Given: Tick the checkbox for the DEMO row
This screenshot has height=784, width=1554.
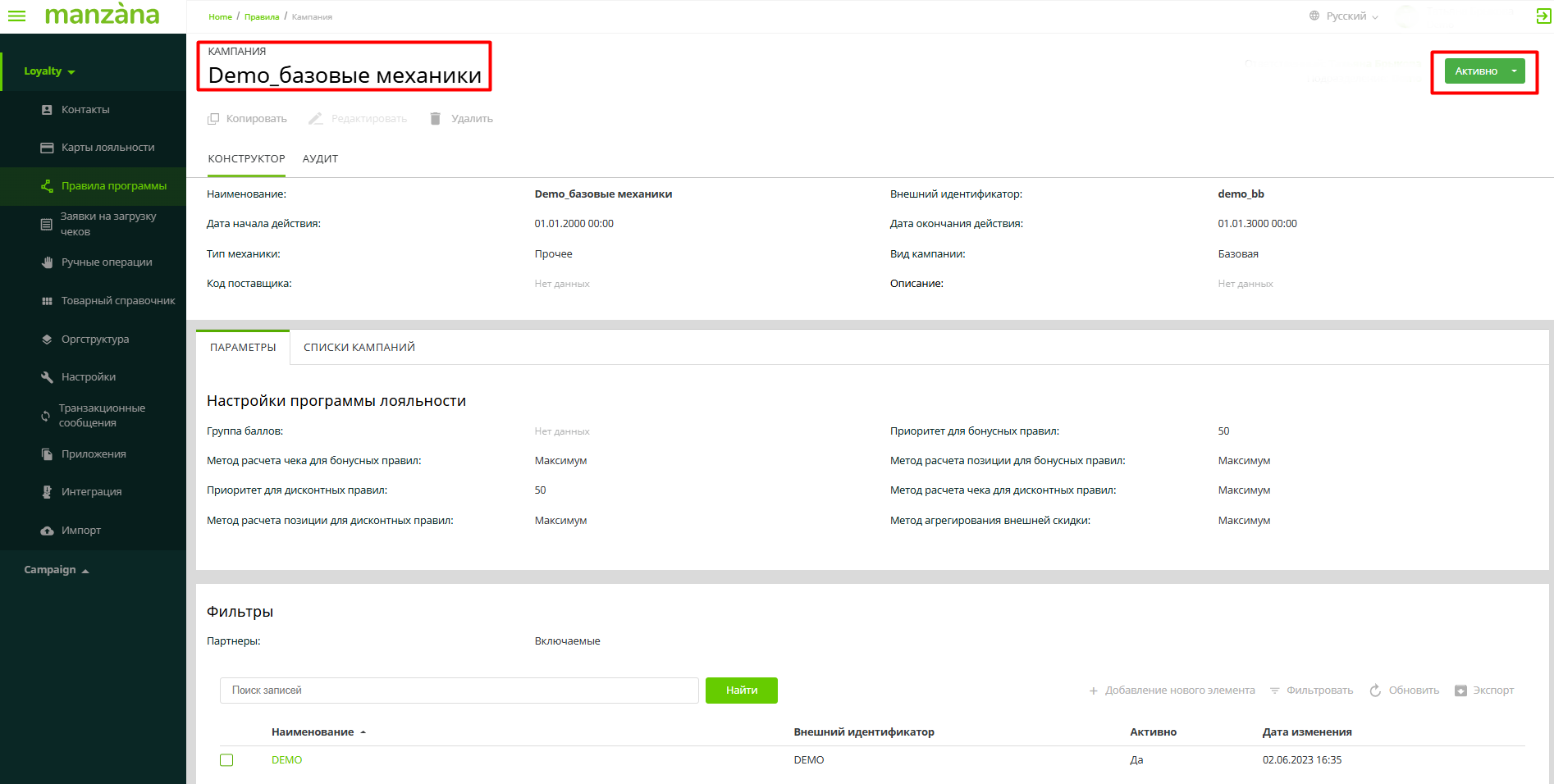Looking at the screenshot, I should (x=226, y=760).
